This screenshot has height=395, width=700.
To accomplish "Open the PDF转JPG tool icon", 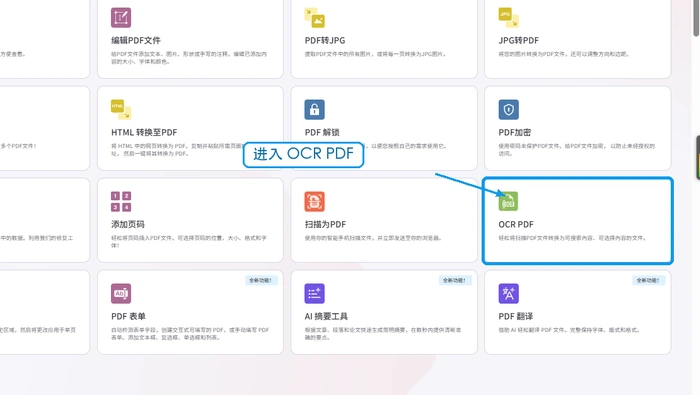I will (x=314, y=17).
